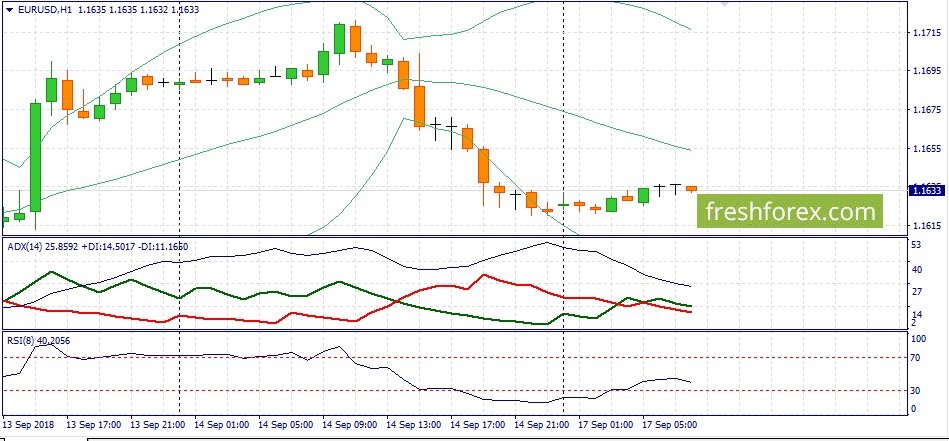The width and height of the screenshot is (949, 441).
Task: Click the chart menu triangle beside EURUSD,H1
Action: click(x=8, y=10)
